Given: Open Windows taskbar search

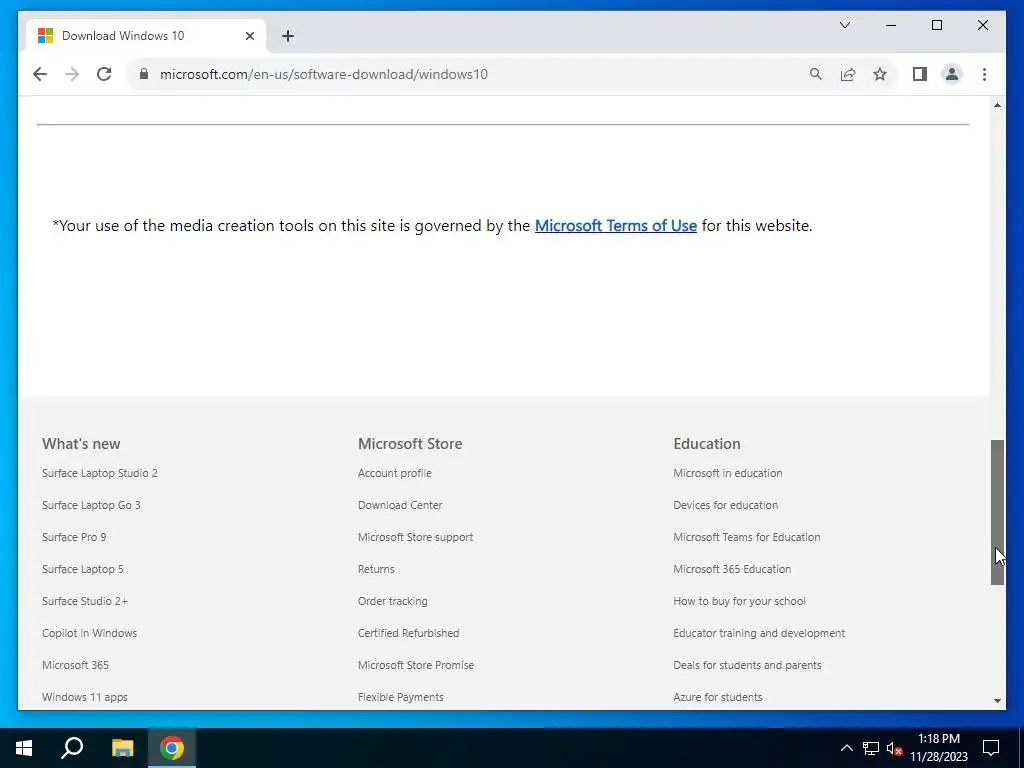Looking at the screenshot, I should point(72,748).
